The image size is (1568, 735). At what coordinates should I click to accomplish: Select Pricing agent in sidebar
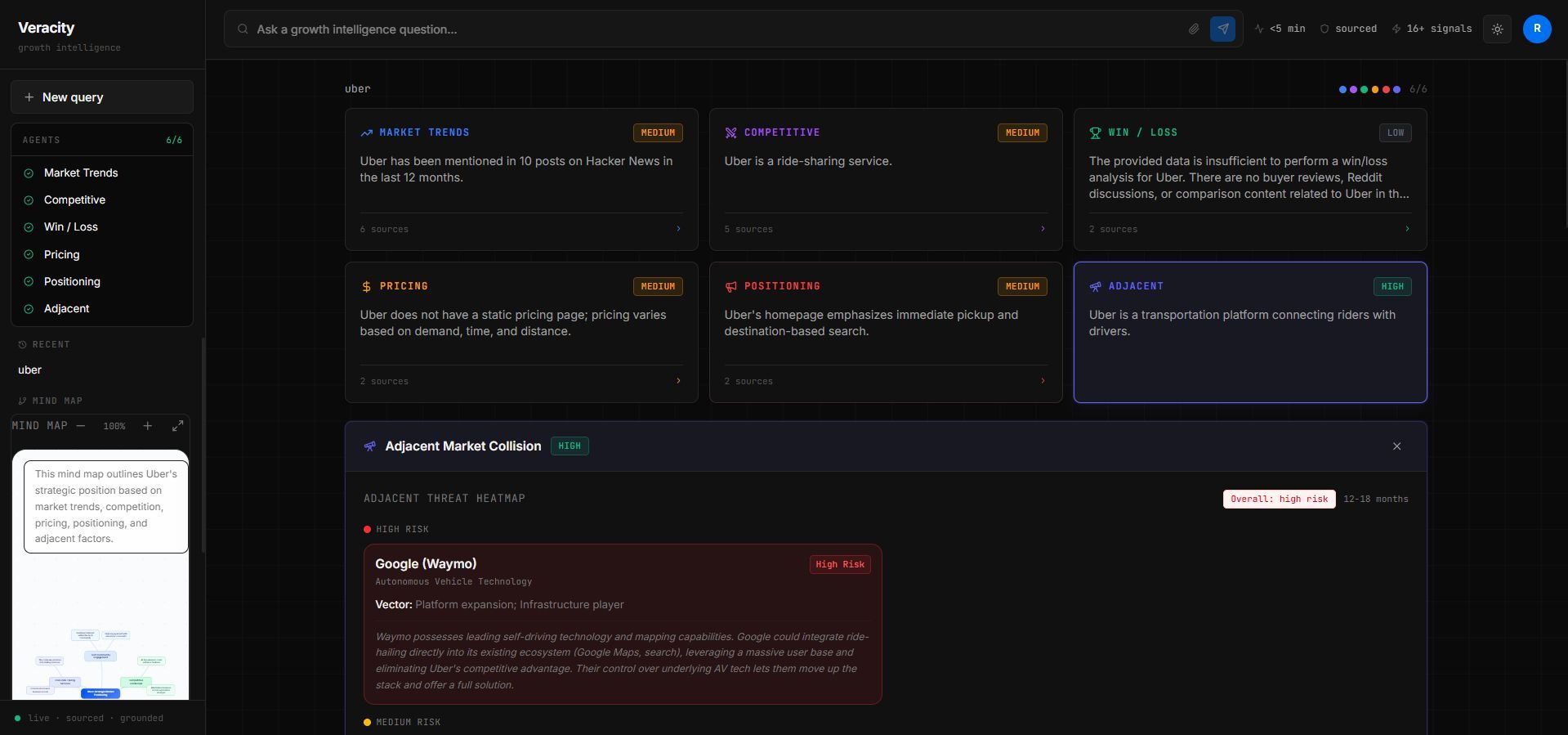[x=102, y=254]
